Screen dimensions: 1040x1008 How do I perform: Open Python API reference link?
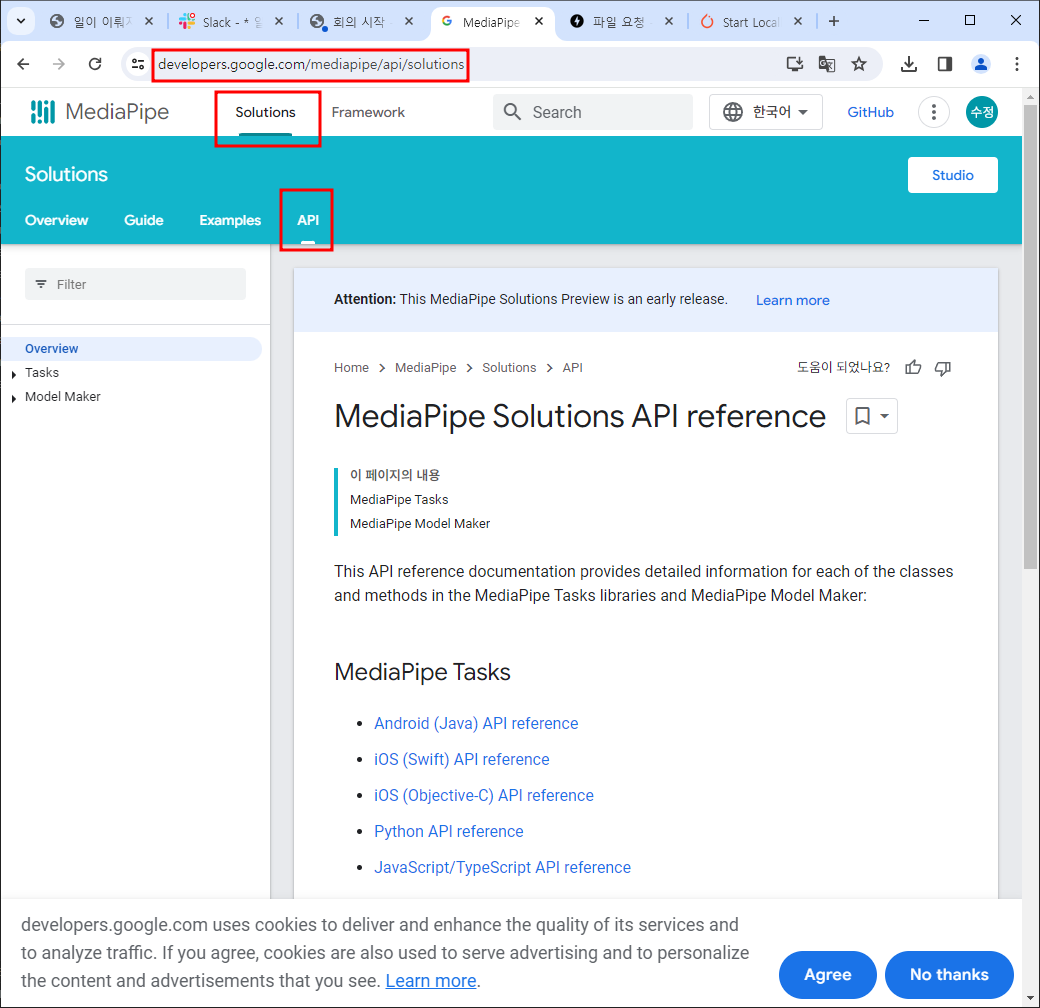(x=448, y=831)
